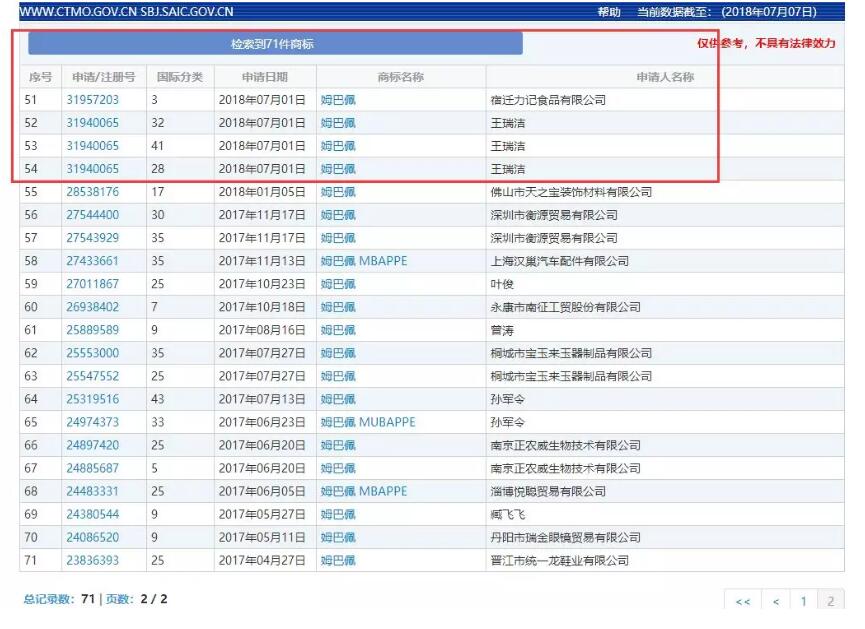Open 姆巴佩 MBAPPE trademark in row 68

[x=364, y=491]
